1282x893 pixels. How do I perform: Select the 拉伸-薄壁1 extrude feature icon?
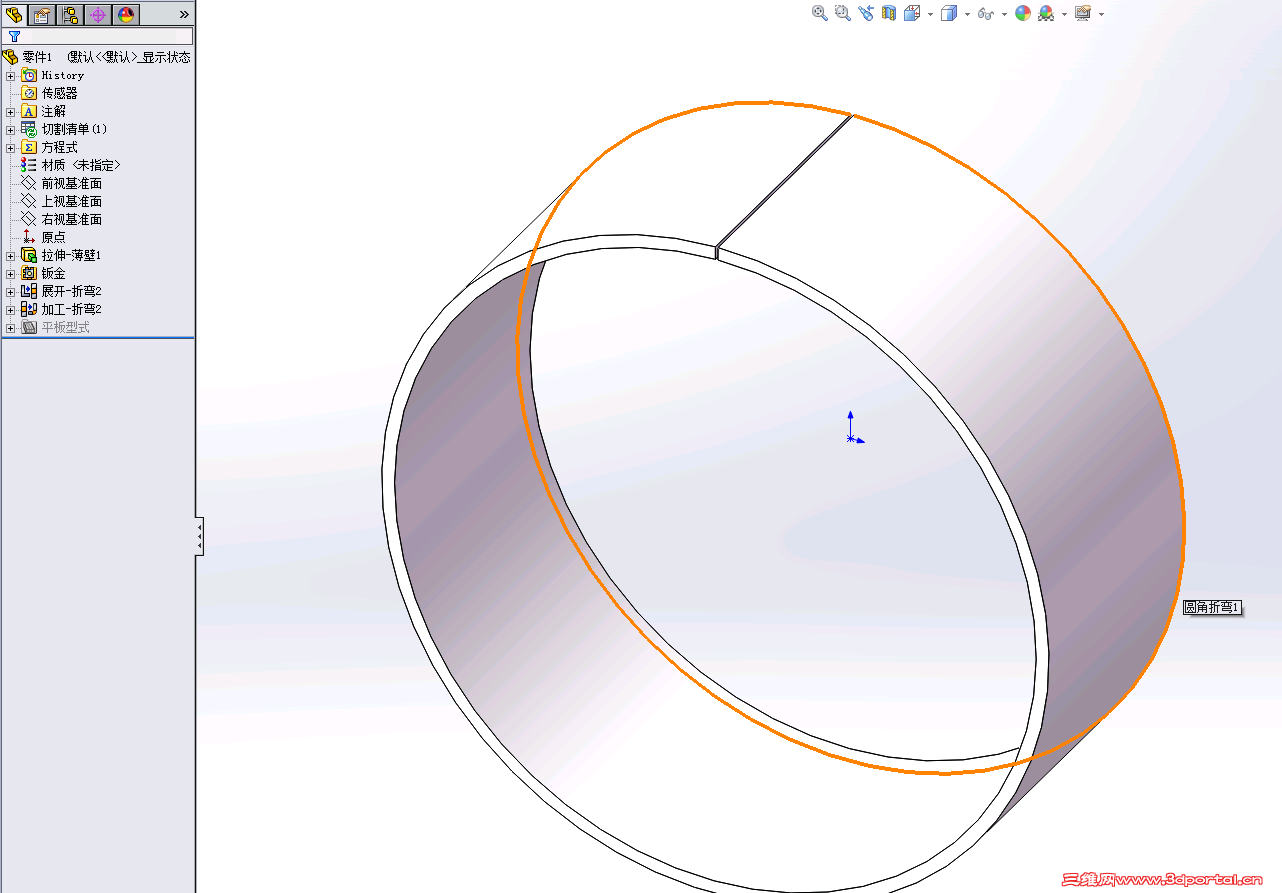pos(29,255)
